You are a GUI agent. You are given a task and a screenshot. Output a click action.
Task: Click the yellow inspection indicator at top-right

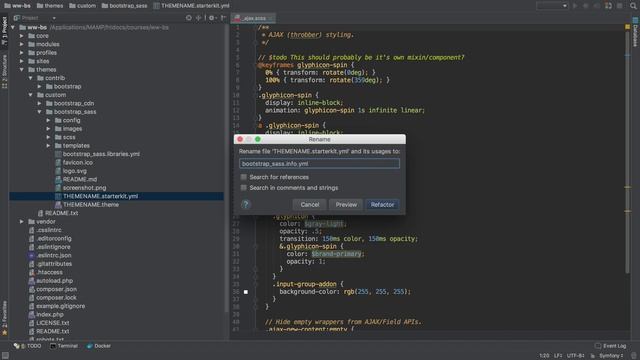[627, 27]
